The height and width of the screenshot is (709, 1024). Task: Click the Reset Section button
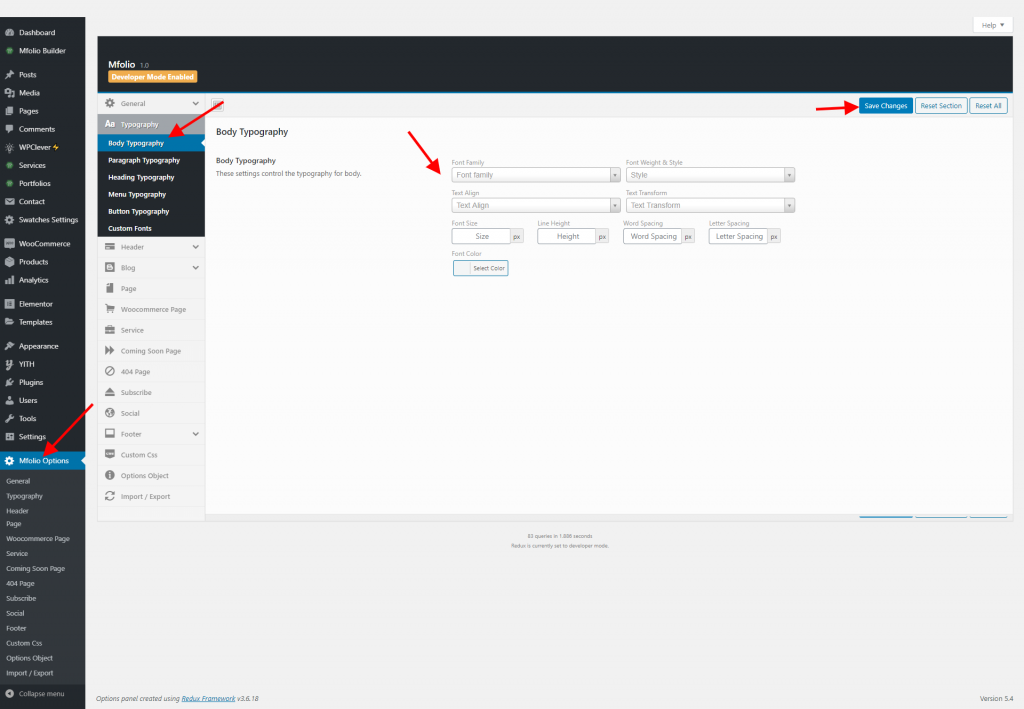coord(941,106)
